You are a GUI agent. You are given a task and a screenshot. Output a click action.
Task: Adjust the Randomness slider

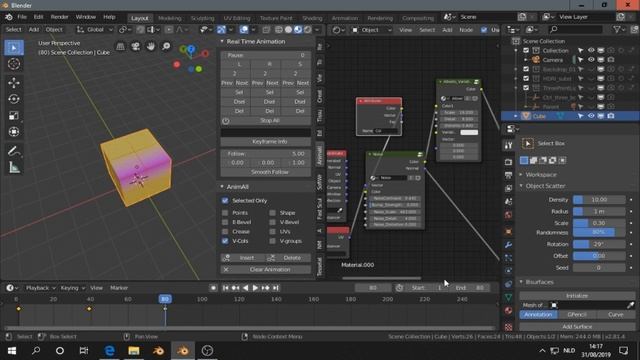point(599,232)
